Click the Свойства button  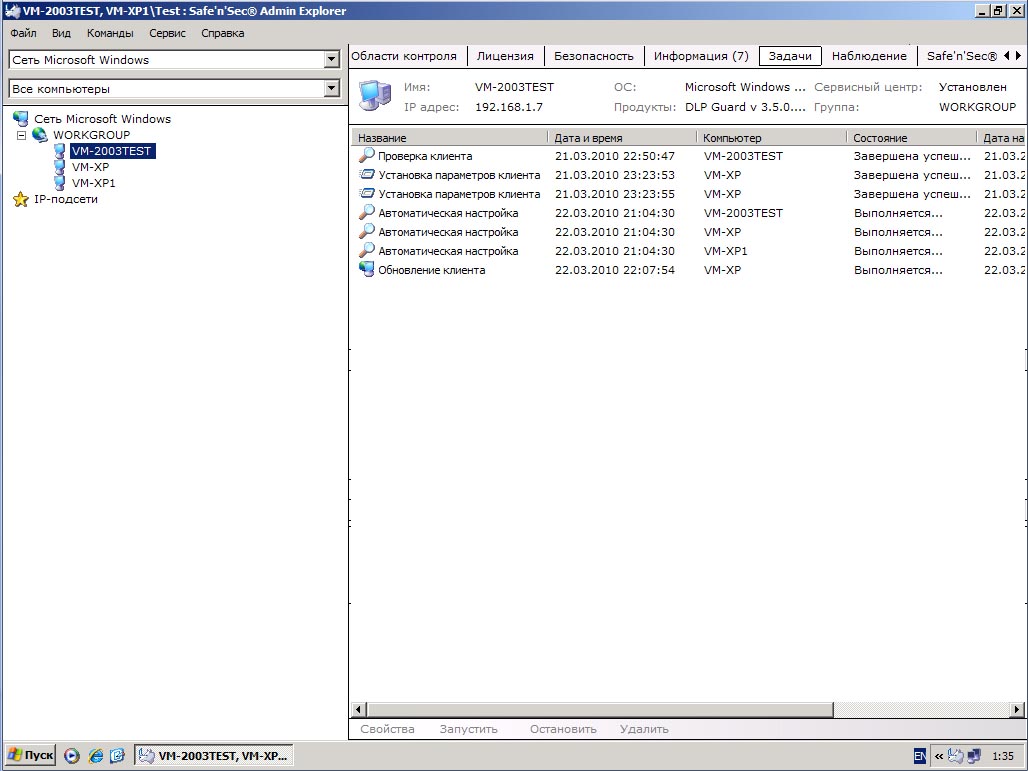[x=387, y=729]
